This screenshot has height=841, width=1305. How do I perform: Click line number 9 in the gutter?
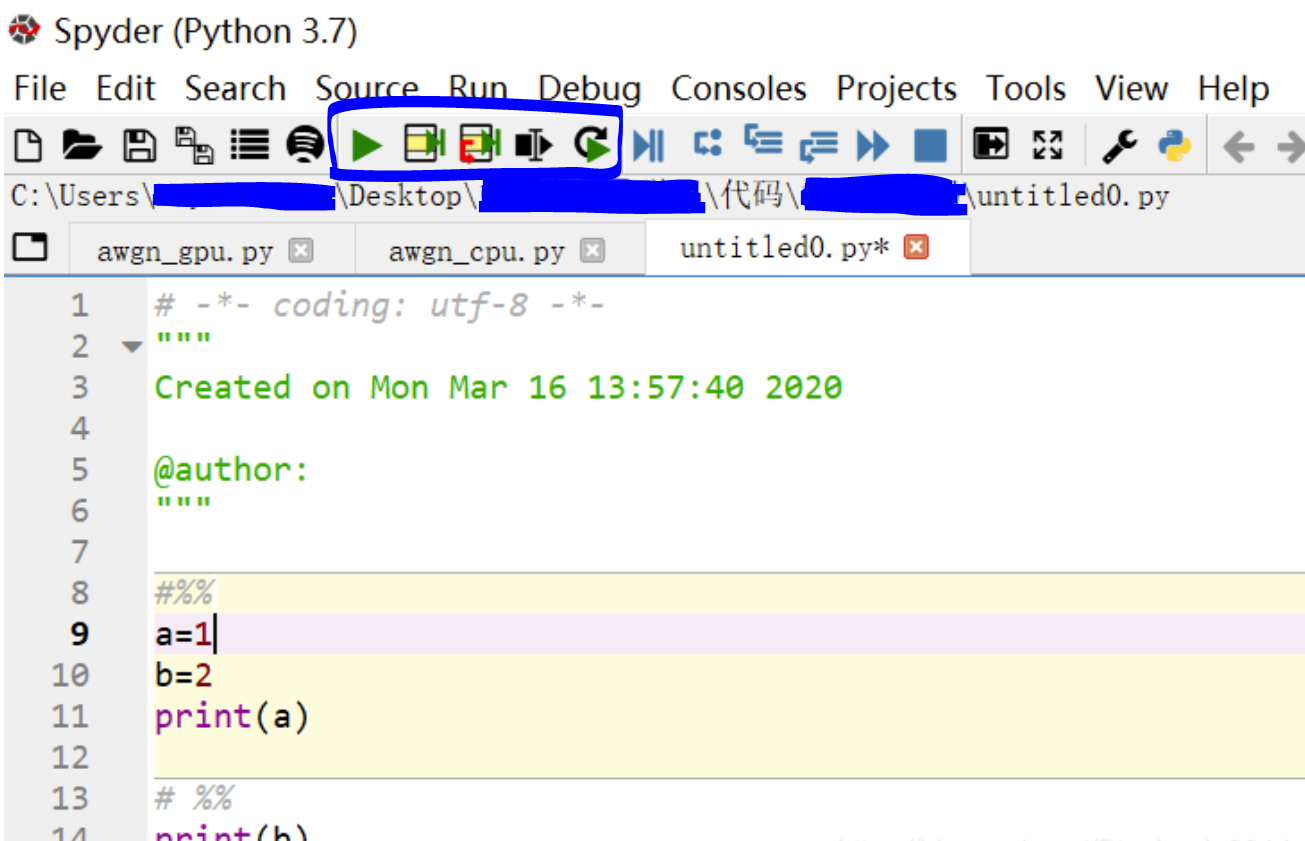(x=78, y=634)
